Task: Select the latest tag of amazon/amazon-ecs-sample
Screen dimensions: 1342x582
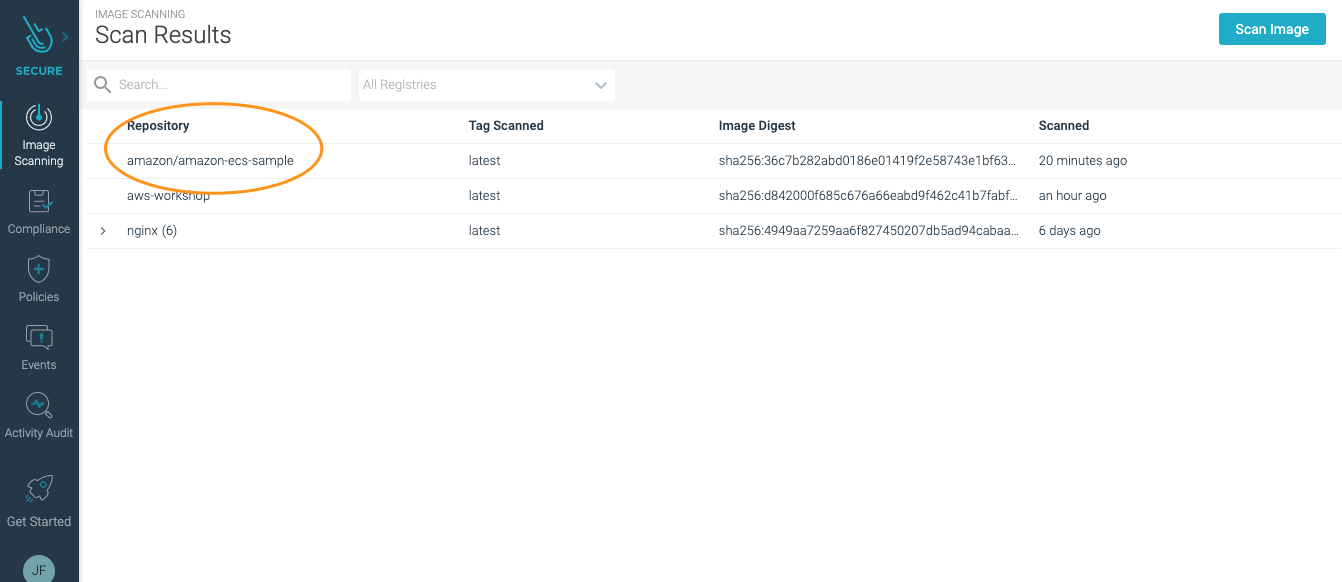Action: (484, 161)
